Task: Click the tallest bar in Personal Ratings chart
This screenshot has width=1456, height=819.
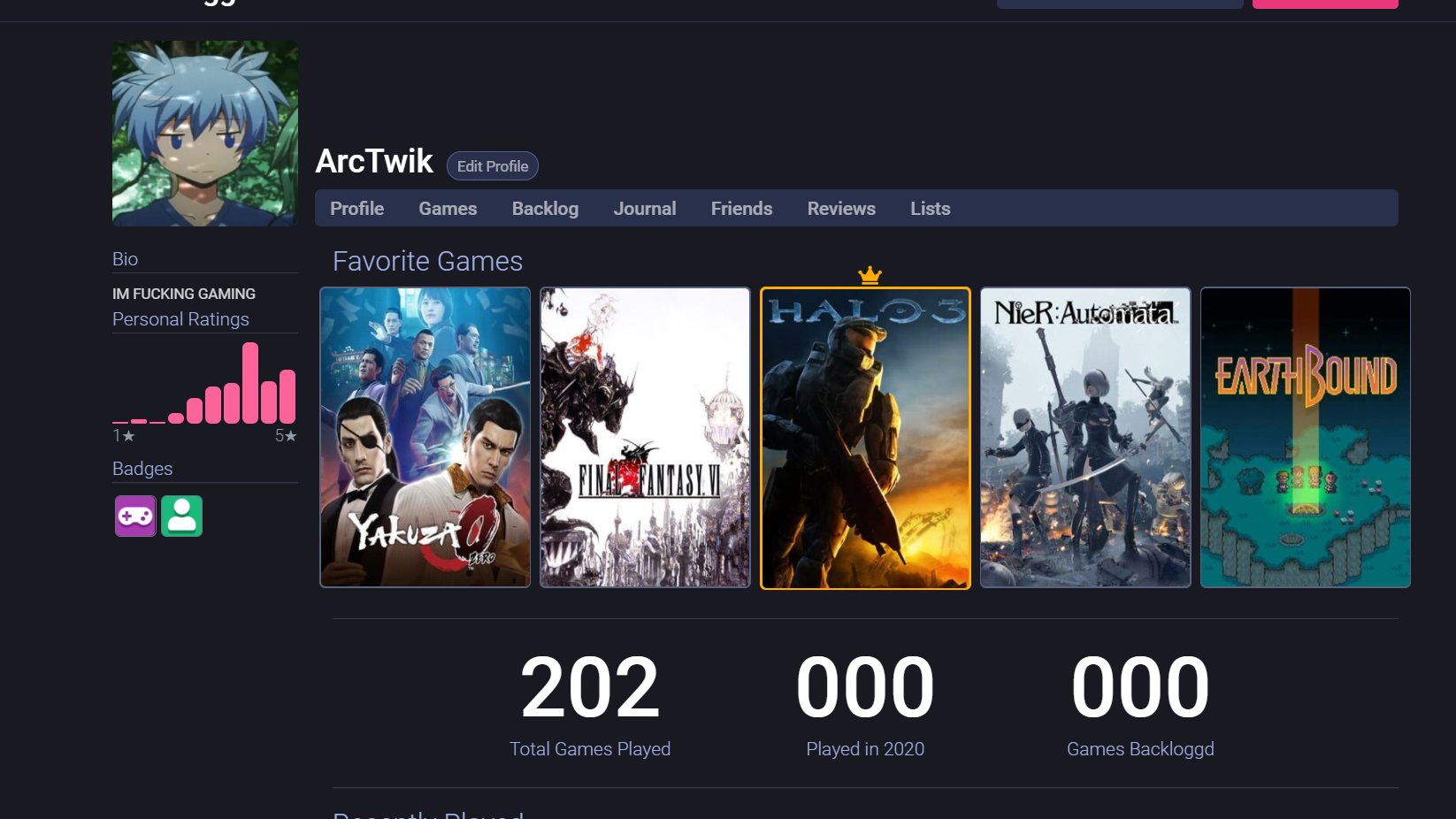Action: [x=250, y=383]
